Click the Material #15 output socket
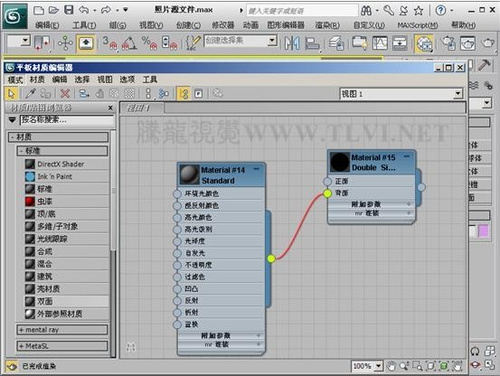 [x=421, y=187]
